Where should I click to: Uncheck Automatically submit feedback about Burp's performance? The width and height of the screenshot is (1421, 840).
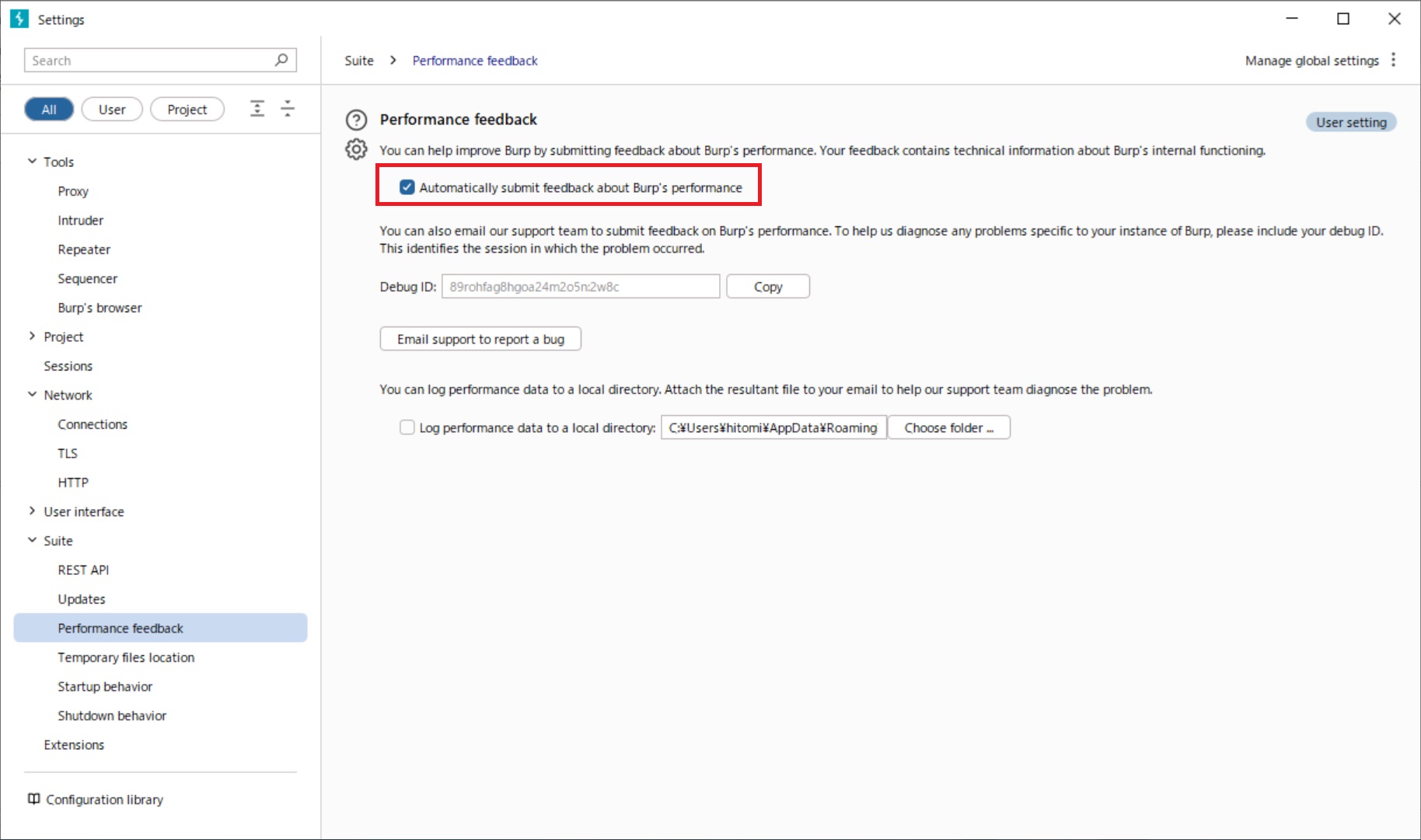click(407, 187)
